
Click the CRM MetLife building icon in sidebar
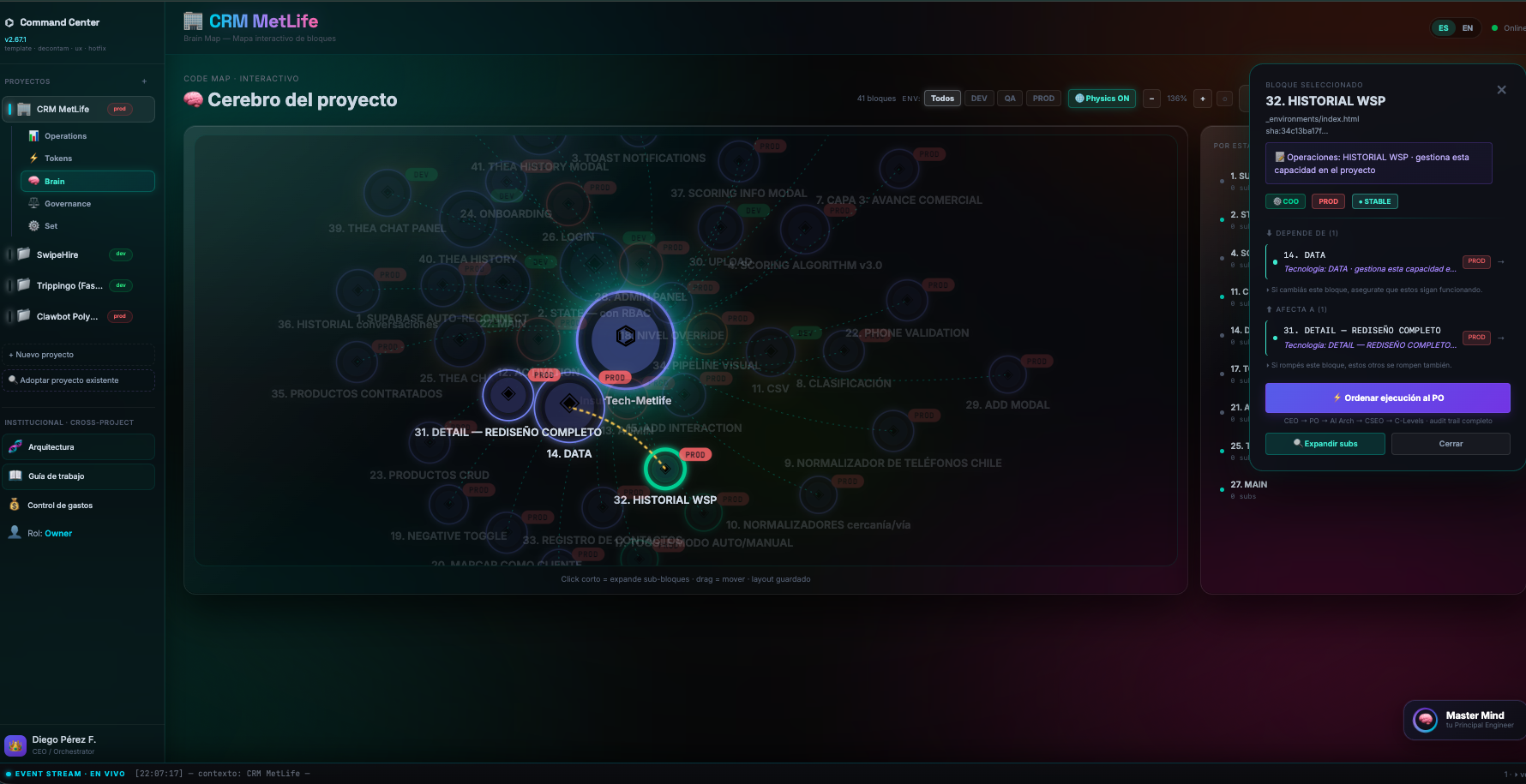(24, 110)
